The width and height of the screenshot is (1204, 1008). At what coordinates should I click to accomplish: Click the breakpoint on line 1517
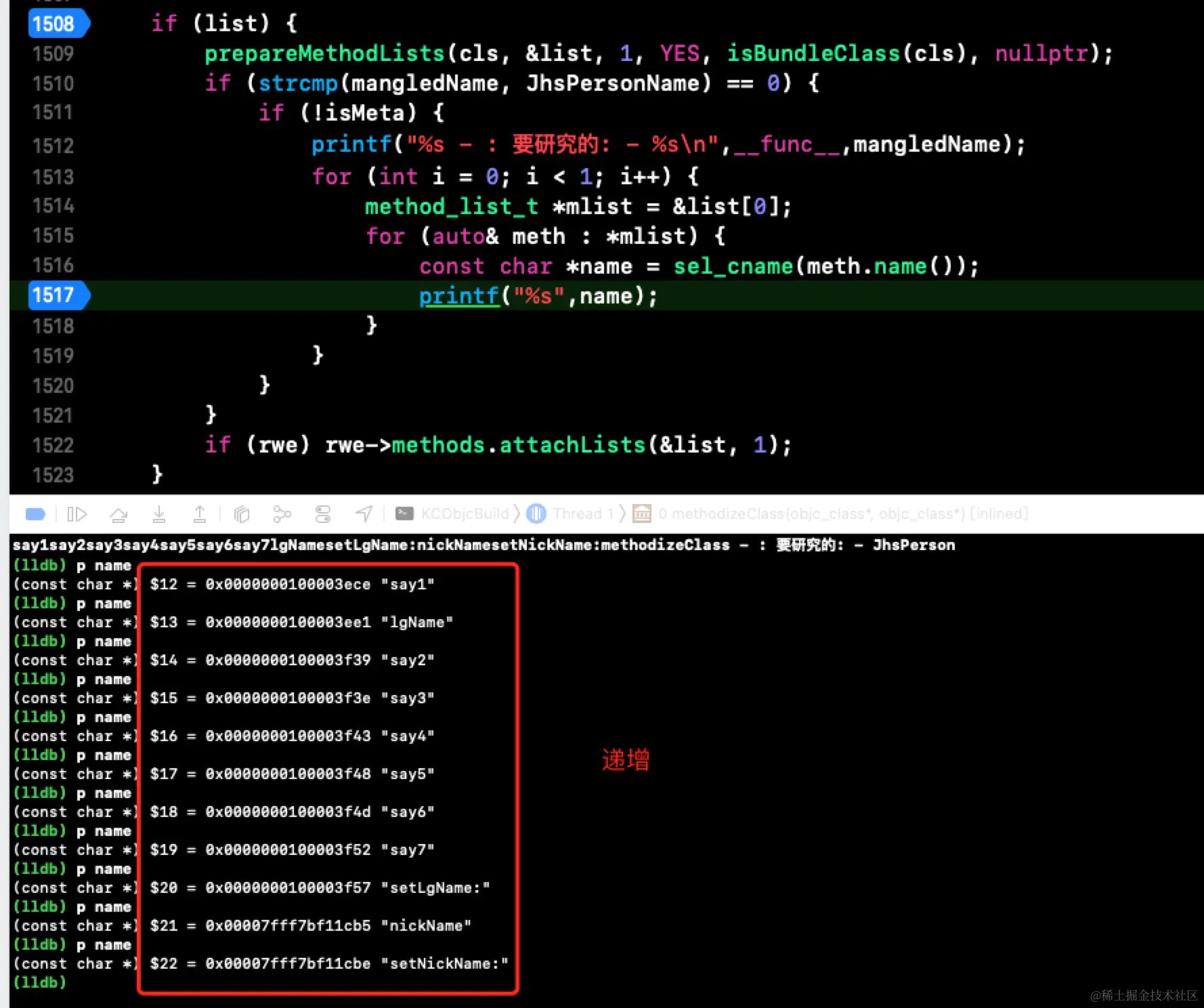(x=58, y=295)
